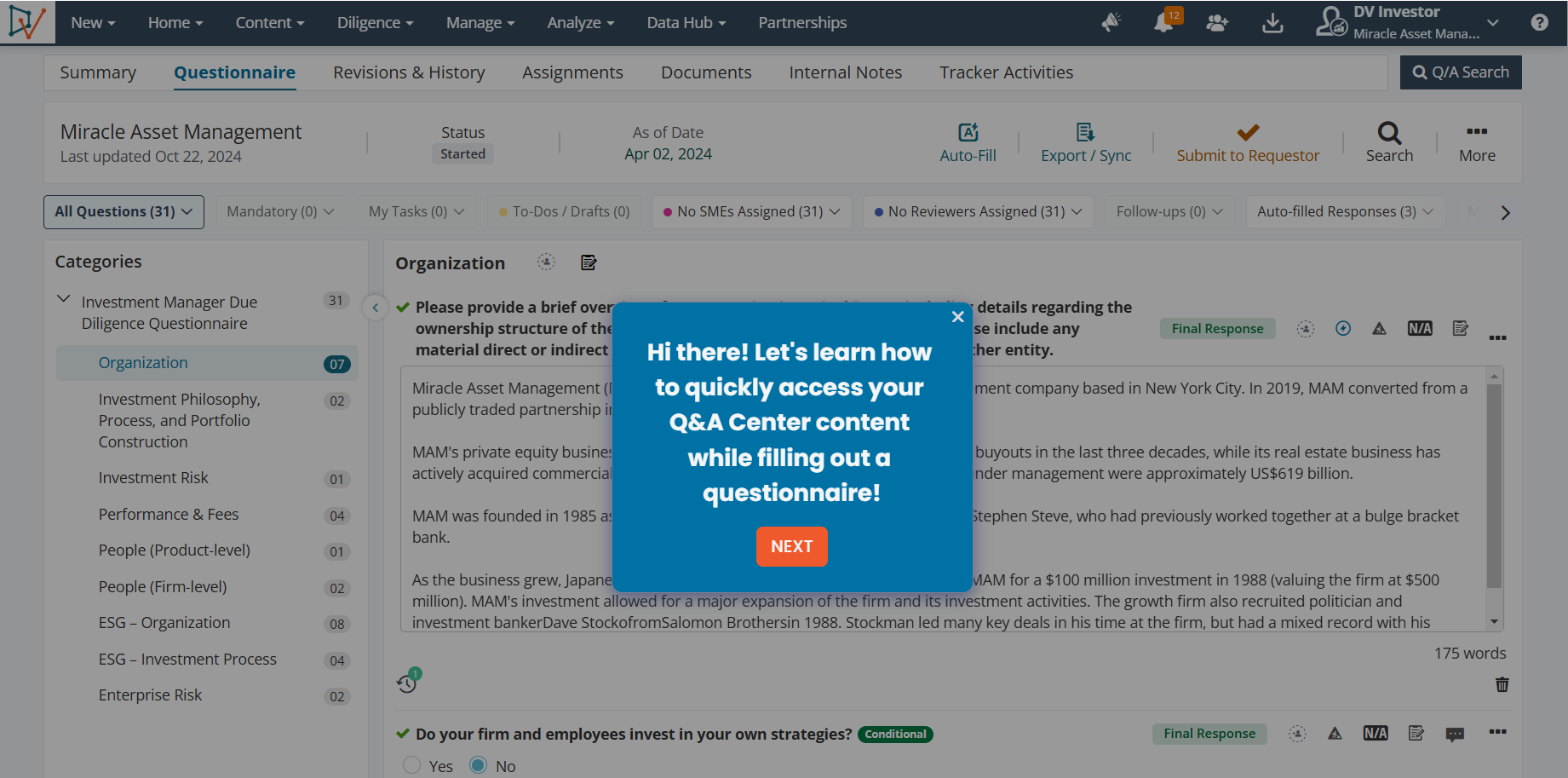Image resolution: width=1568 pixels, height=778 pixels.
Task: Open the Content dropdown menu
Action: coord(270,23)
